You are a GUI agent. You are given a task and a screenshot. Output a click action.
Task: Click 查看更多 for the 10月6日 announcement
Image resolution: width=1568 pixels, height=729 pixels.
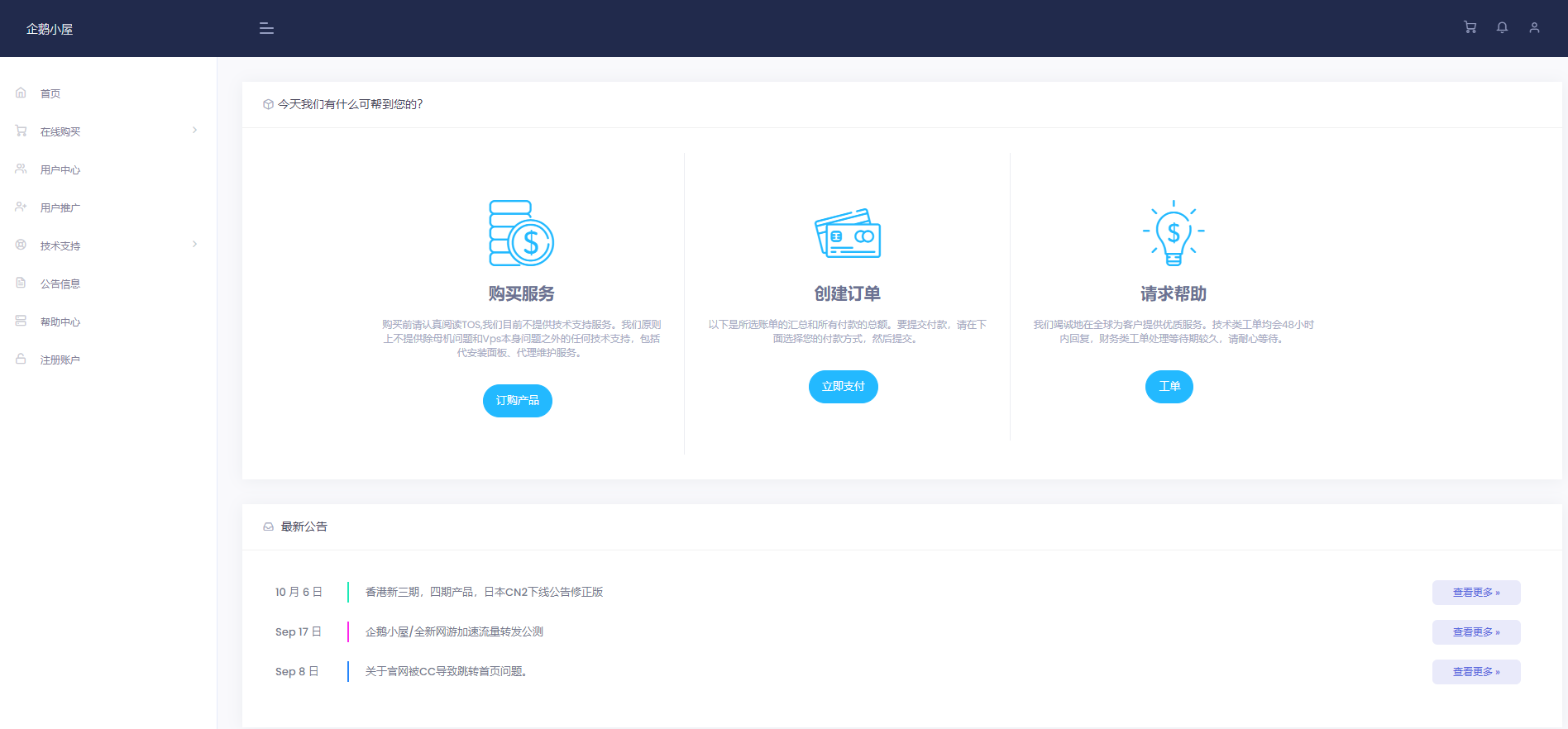pos(1475,593)
